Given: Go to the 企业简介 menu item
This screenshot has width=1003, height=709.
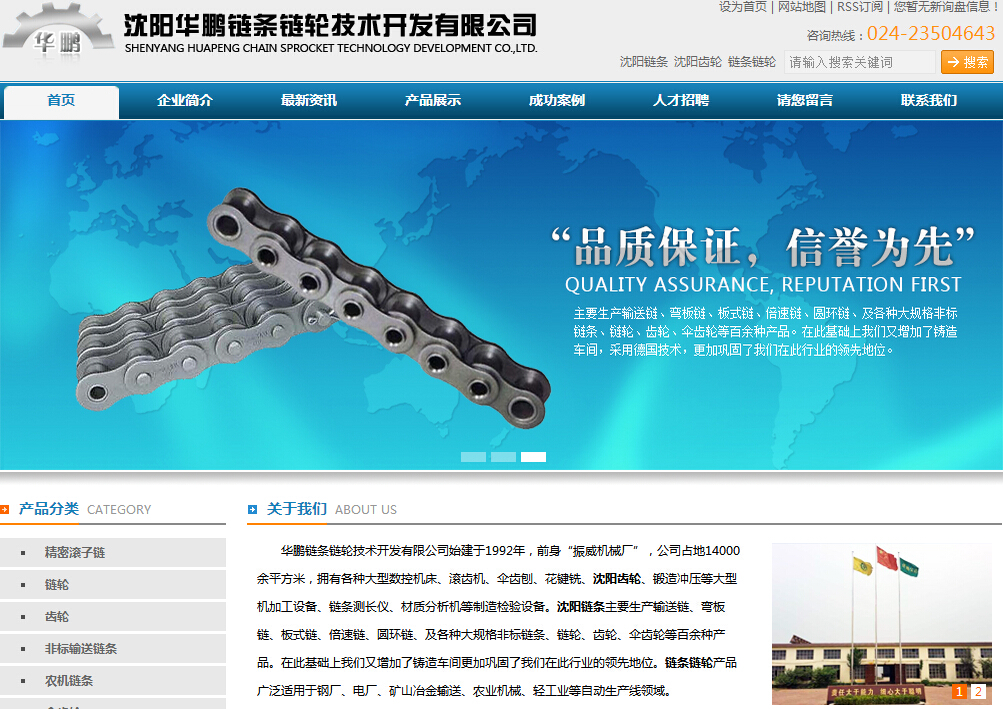Looking at the screenshot, I should pyautogui.click(x=185, y=100).
